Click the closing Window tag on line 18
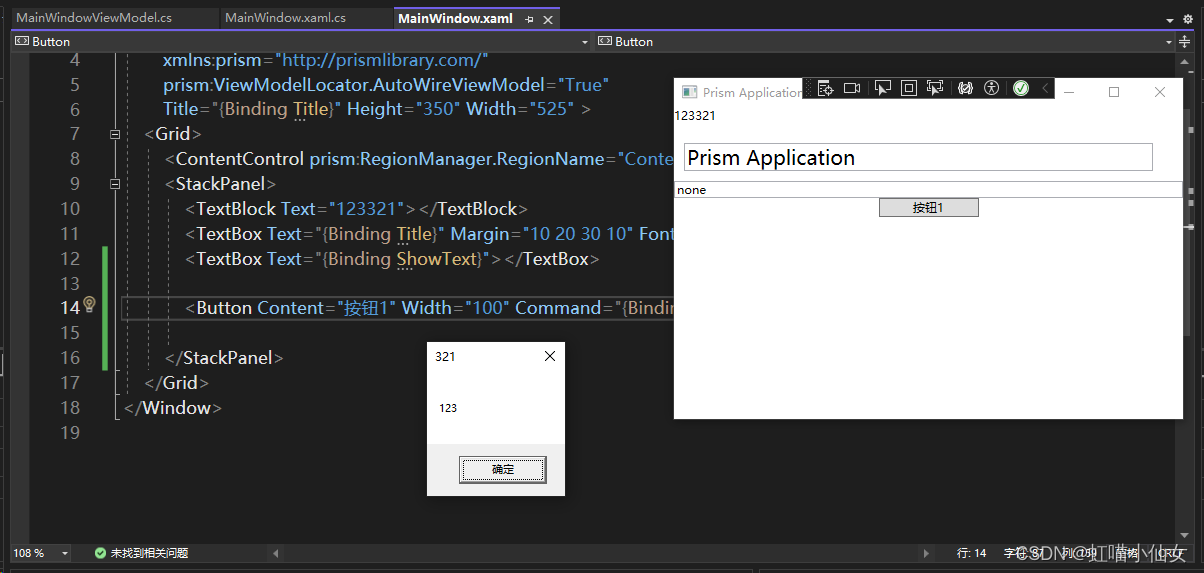The image size is (1204, 573). click(x=173, y=408)
